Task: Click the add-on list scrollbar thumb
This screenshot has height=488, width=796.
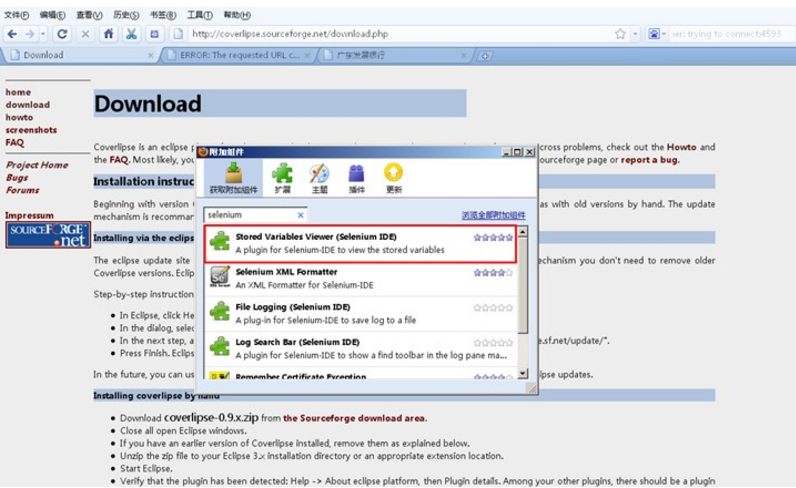Action: (x=522, y=287)
